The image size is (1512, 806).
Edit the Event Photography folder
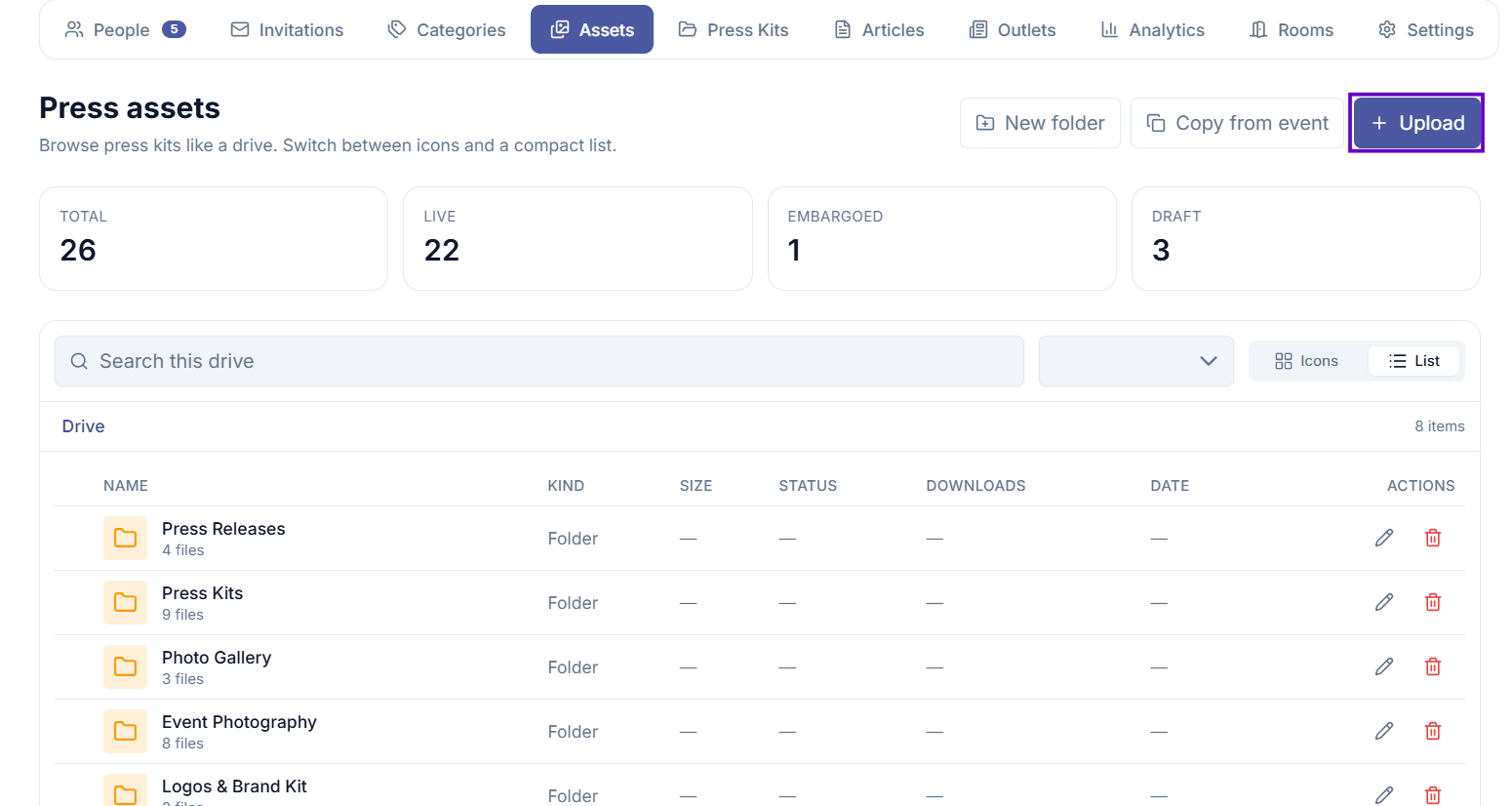tap(1384, 731)
